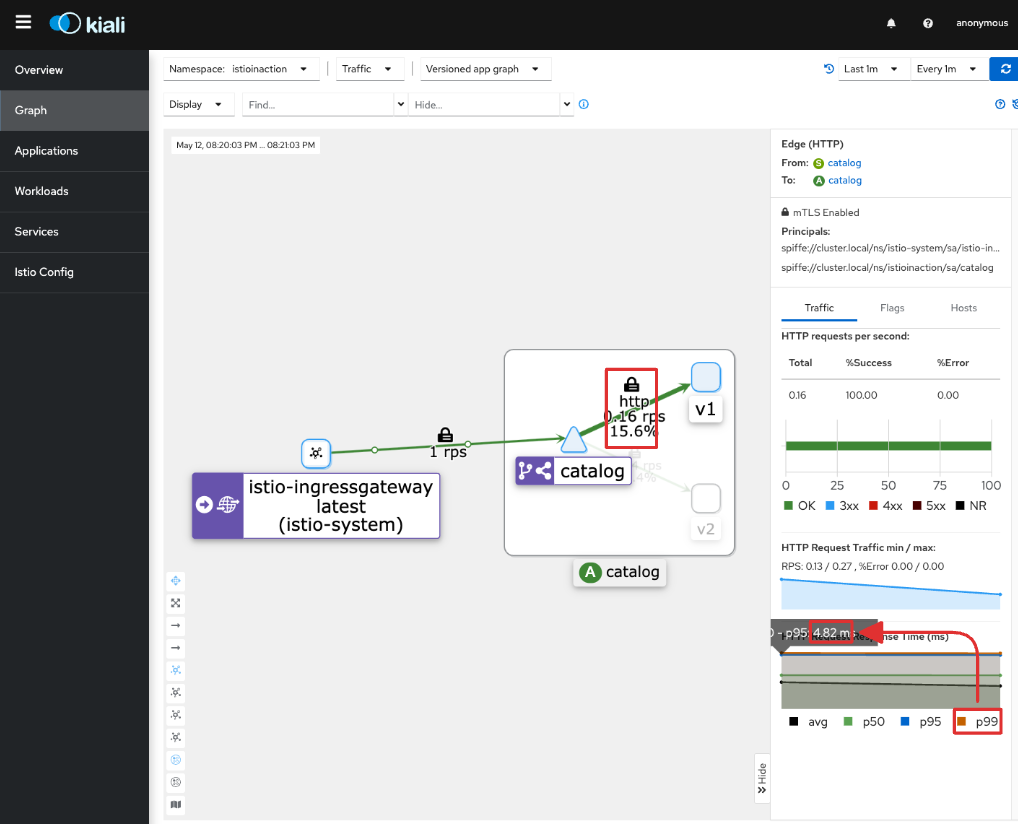
Task: Toggle the p50 series legend entry
Action: pyautogui.click(x=863, y=722)
